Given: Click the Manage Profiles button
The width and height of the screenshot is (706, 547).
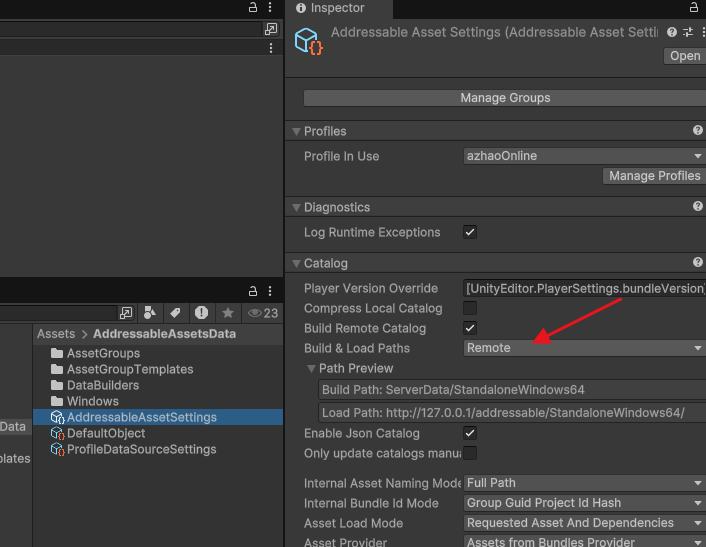Looking at the screenshot, I should point(654,176).
